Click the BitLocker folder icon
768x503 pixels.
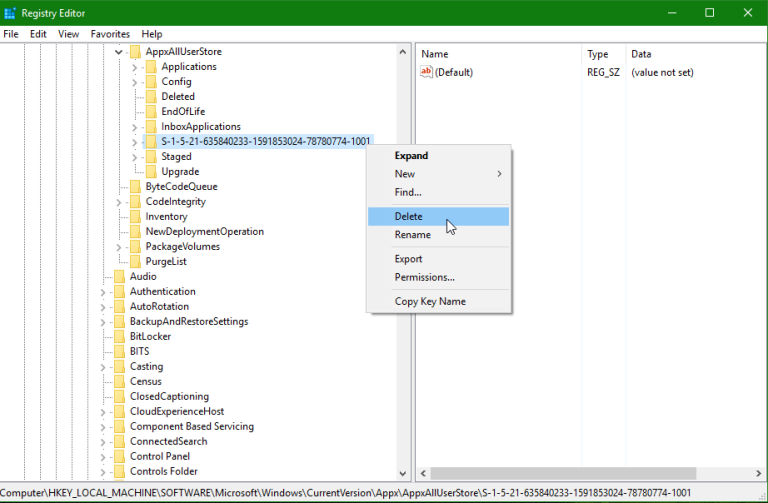tap(119, 337)
